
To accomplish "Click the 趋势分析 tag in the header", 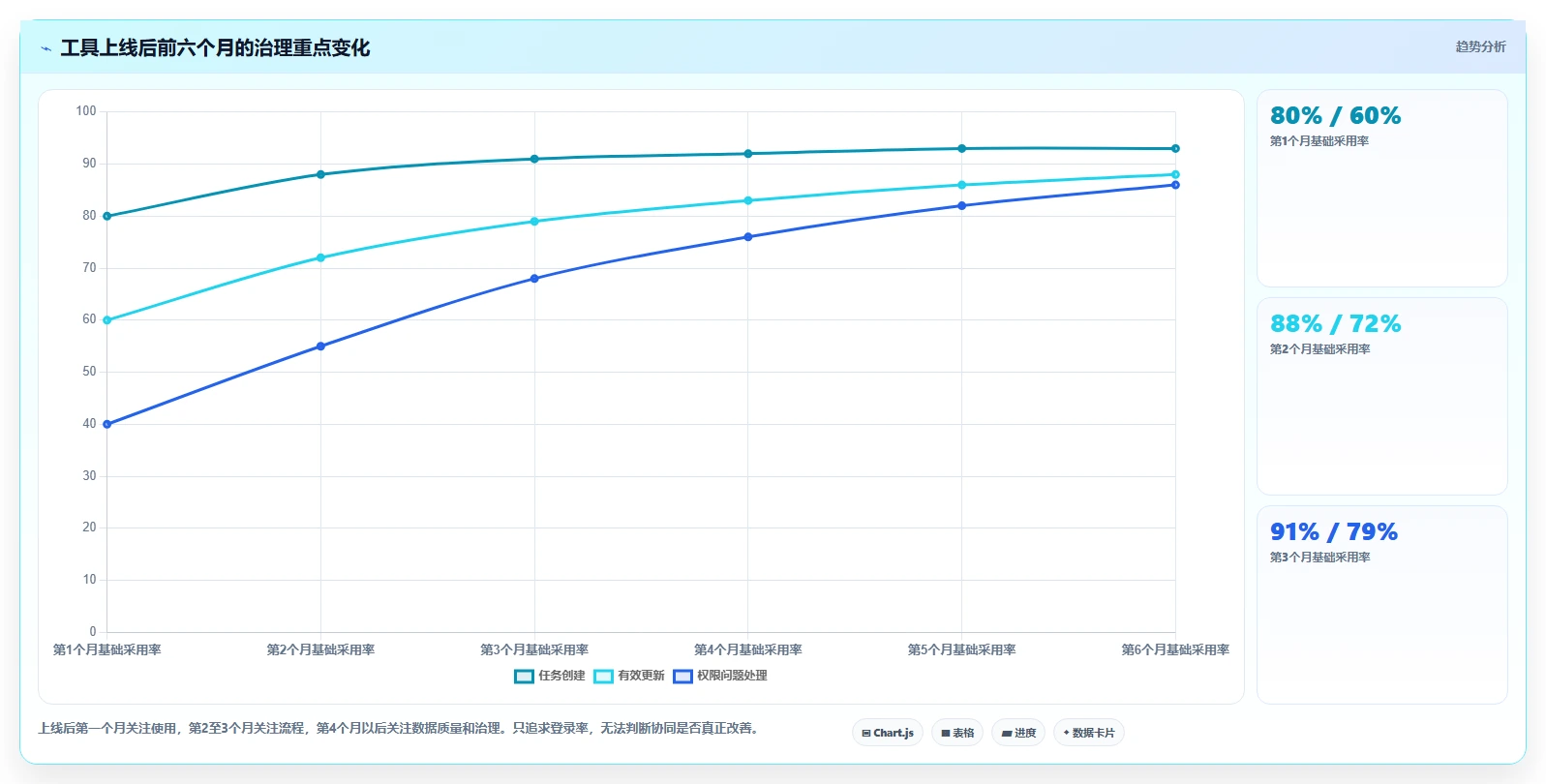I will (1480, 46).
